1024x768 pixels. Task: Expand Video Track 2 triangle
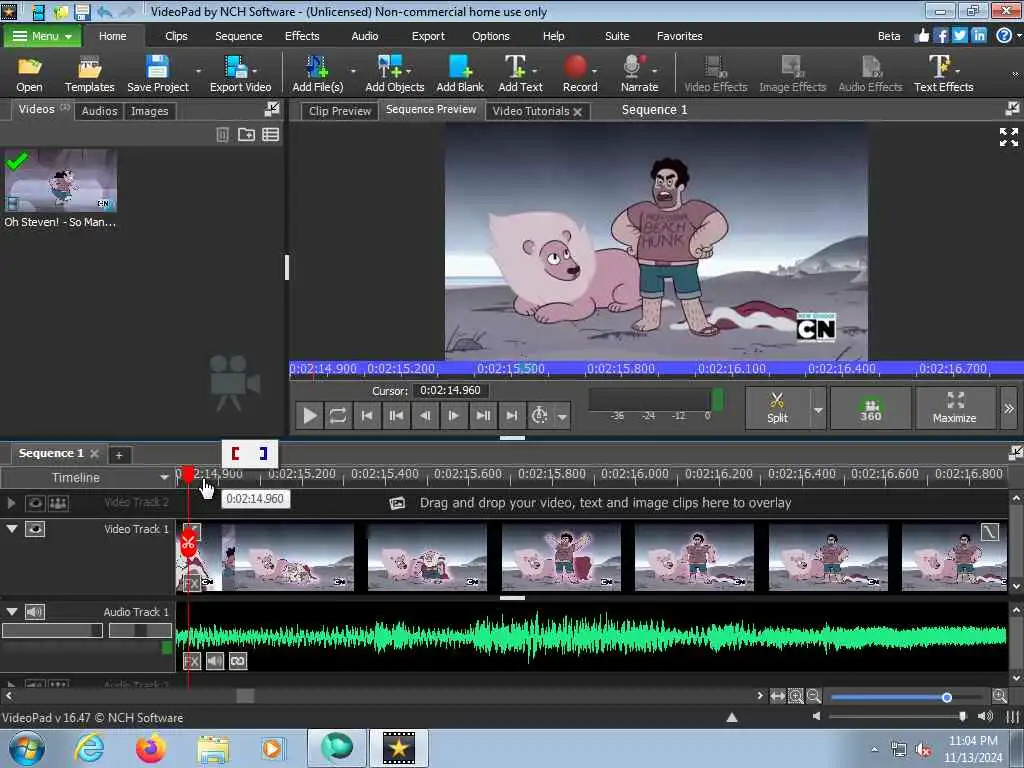[11, 503]
